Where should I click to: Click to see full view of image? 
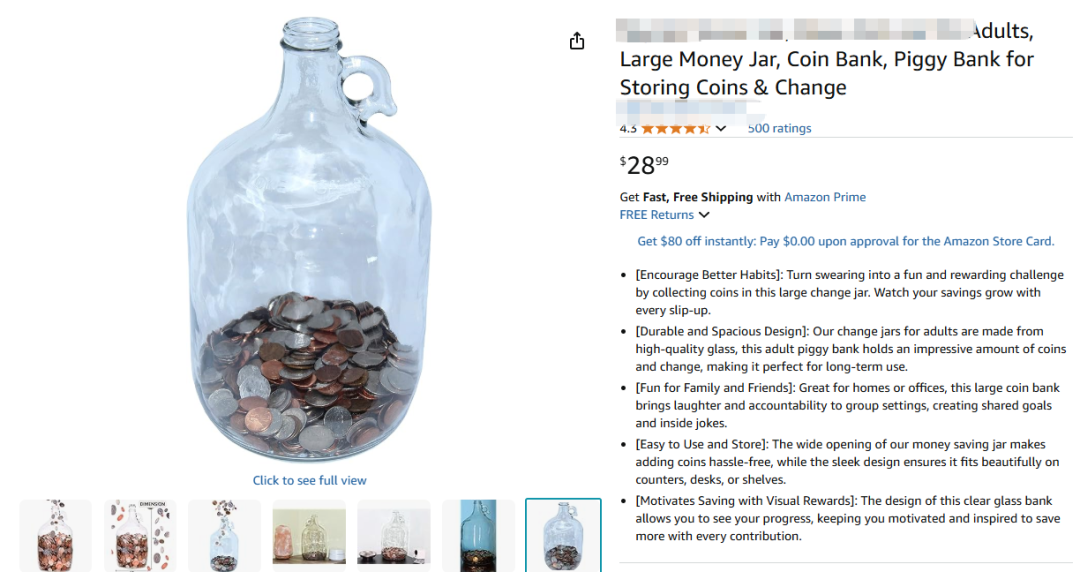[x=309, y=480]
